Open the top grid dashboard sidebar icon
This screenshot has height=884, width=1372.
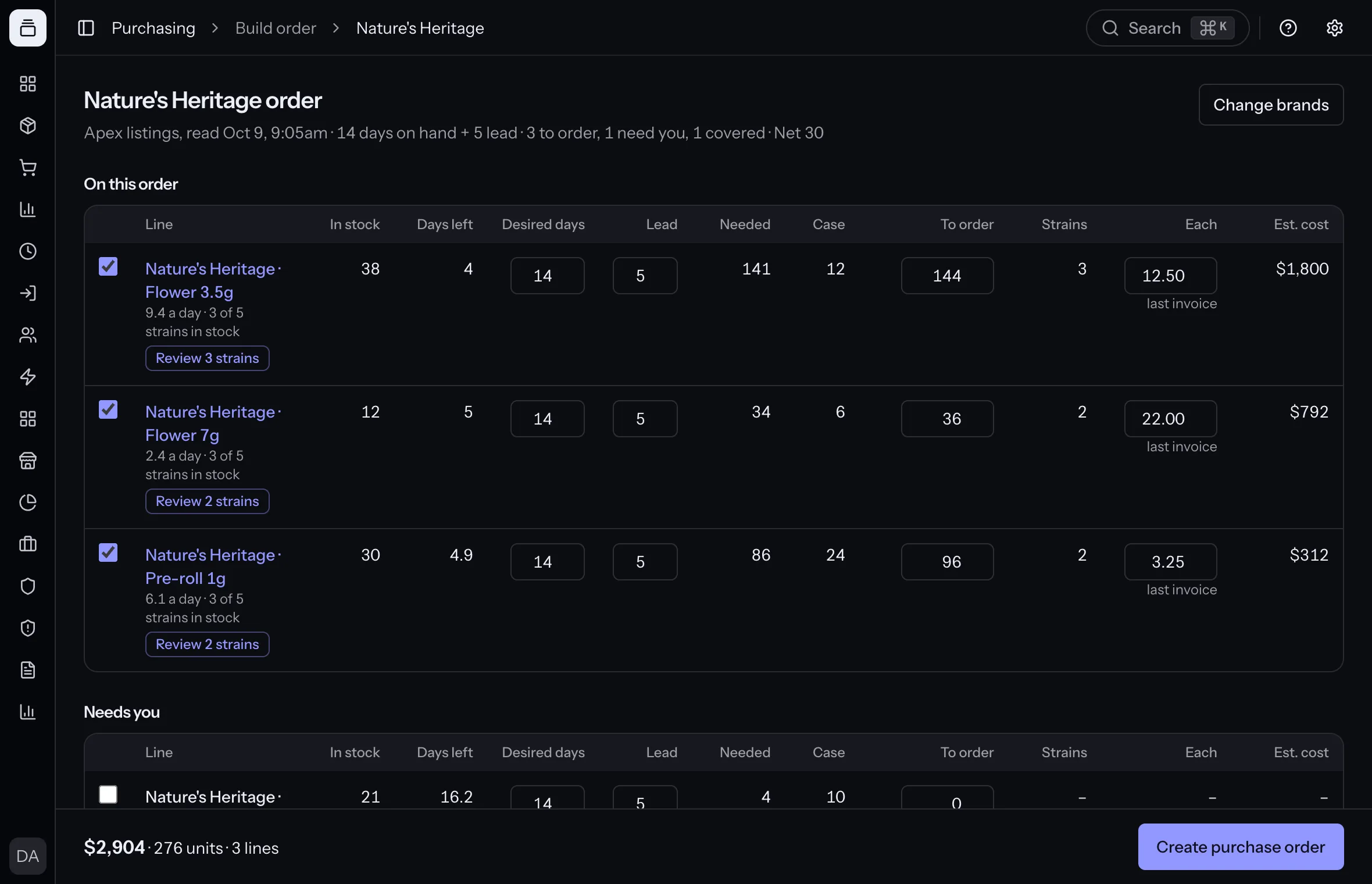pyautogui.click(x=28, y=84)
